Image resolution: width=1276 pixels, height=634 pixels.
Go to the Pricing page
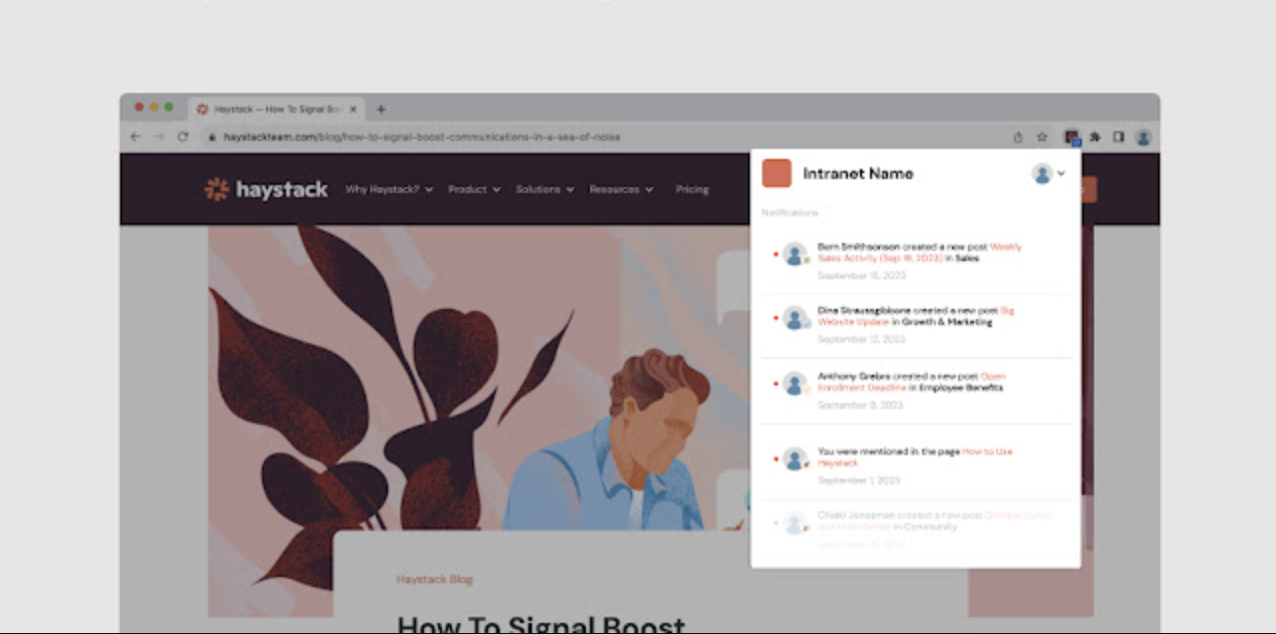692,189
